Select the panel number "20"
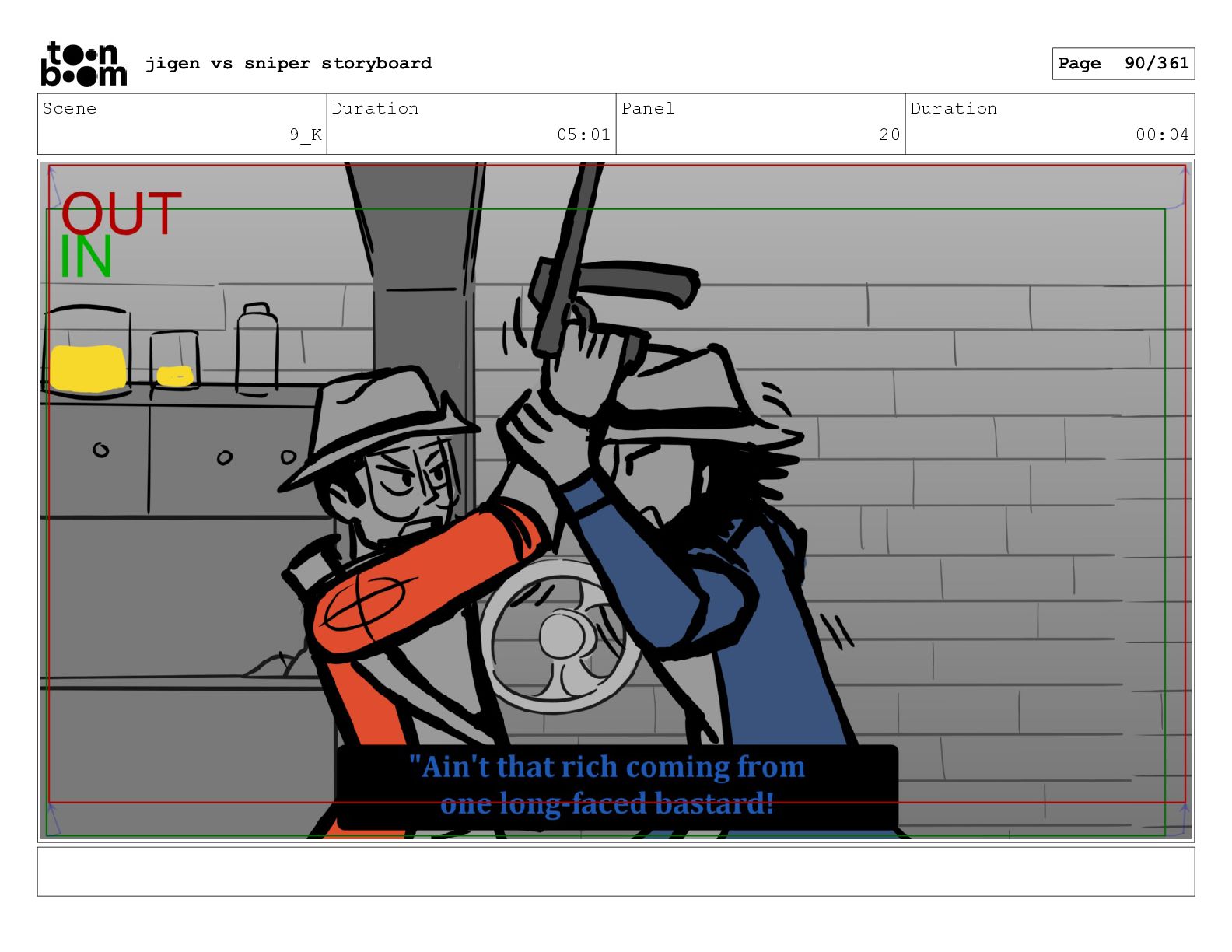Image resolution: width=1232 pixels, height=952 pixels. tap(890, 135)
